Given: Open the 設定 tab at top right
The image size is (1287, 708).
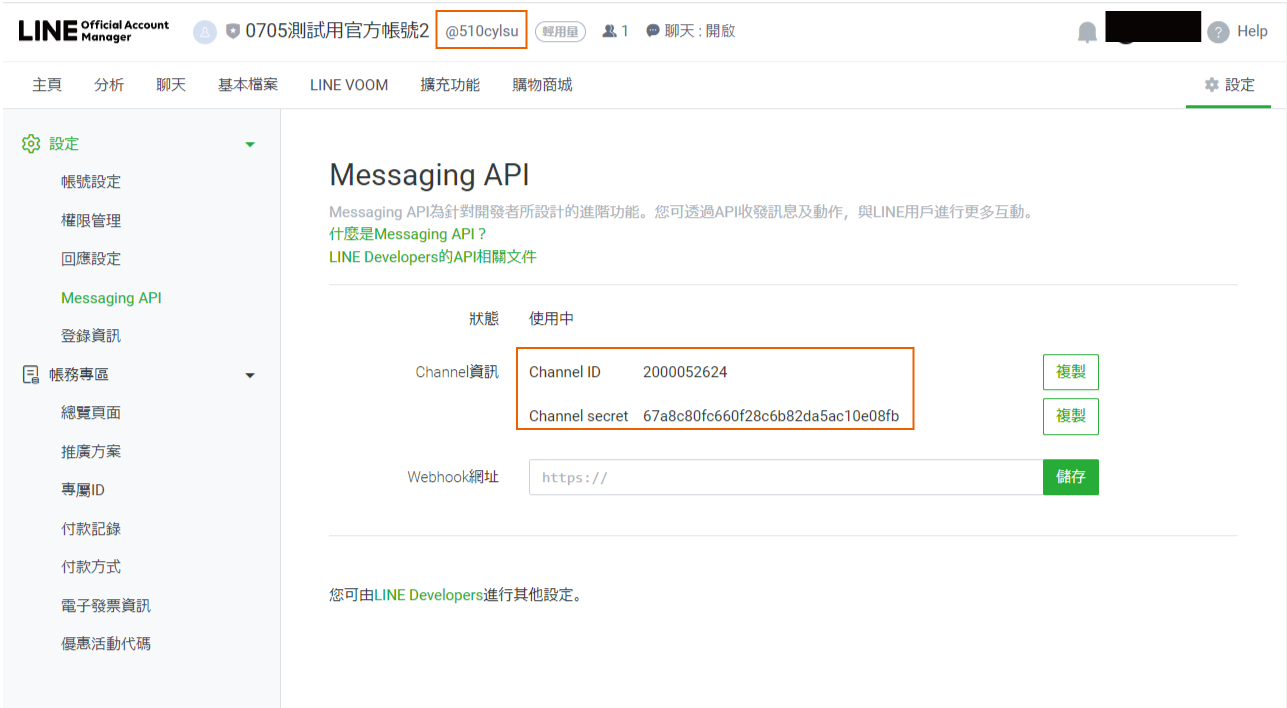Looking at the screenshot, I should coord(1229,85).
